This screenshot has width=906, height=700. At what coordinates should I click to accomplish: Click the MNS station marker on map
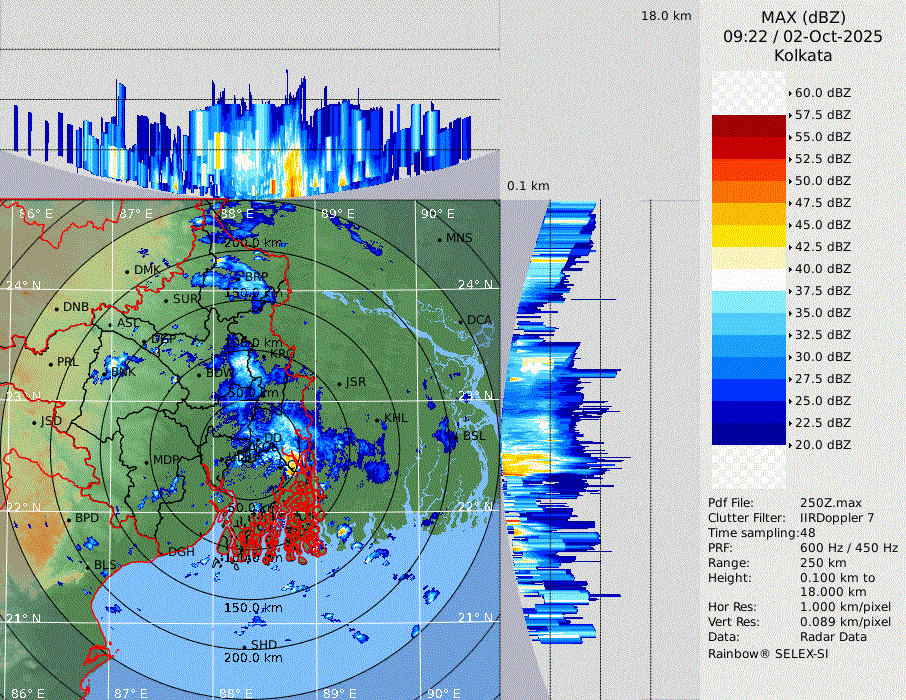tap(439, 239)
